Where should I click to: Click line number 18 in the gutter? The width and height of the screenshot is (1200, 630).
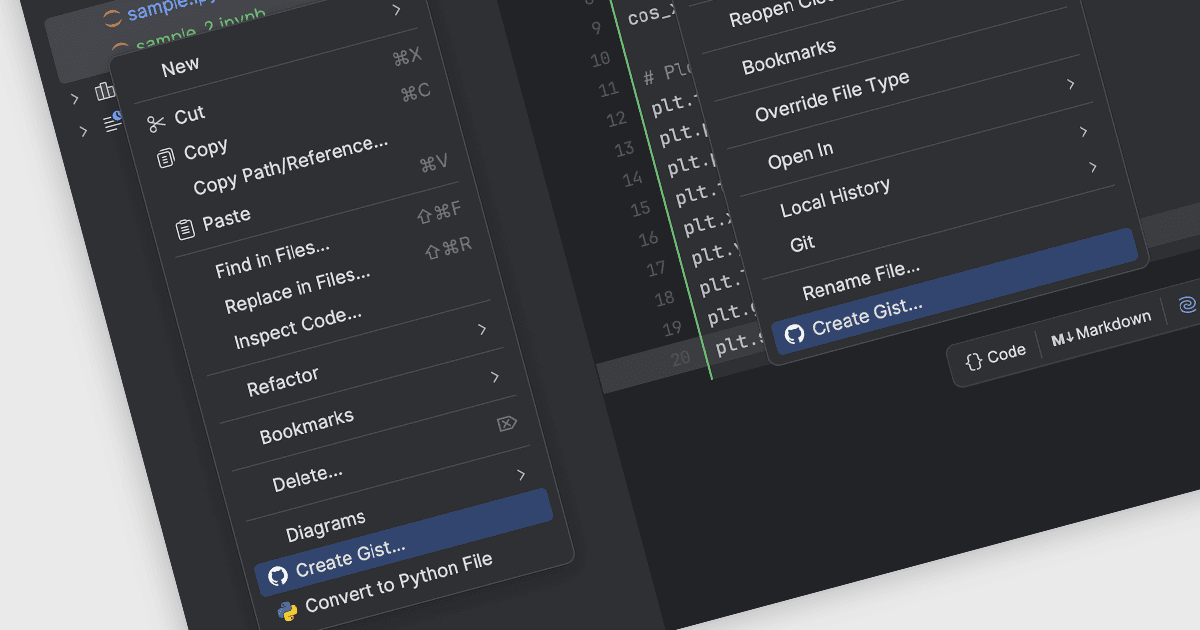[664, 298]
